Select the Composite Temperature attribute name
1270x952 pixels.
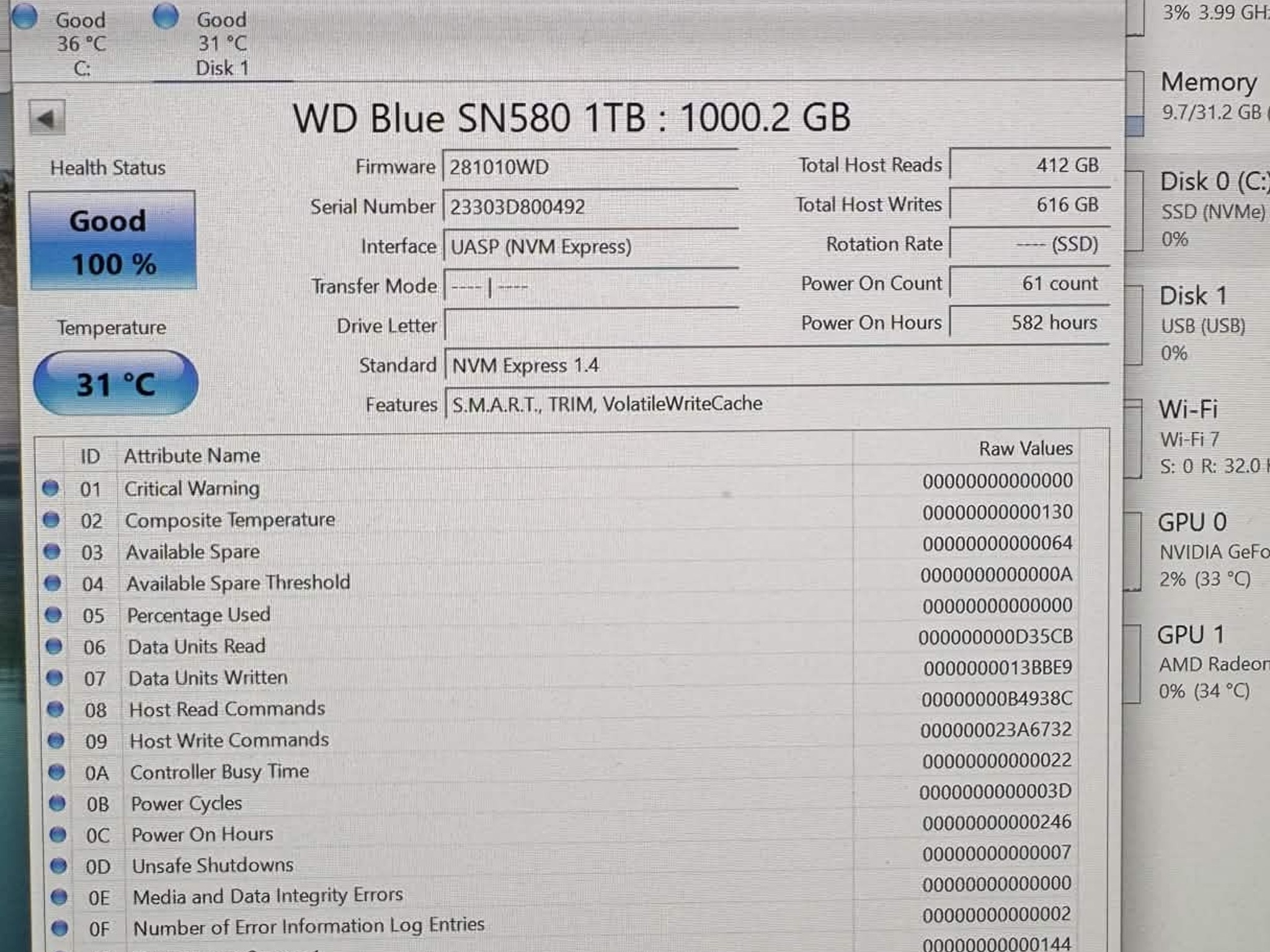(230, 519)
